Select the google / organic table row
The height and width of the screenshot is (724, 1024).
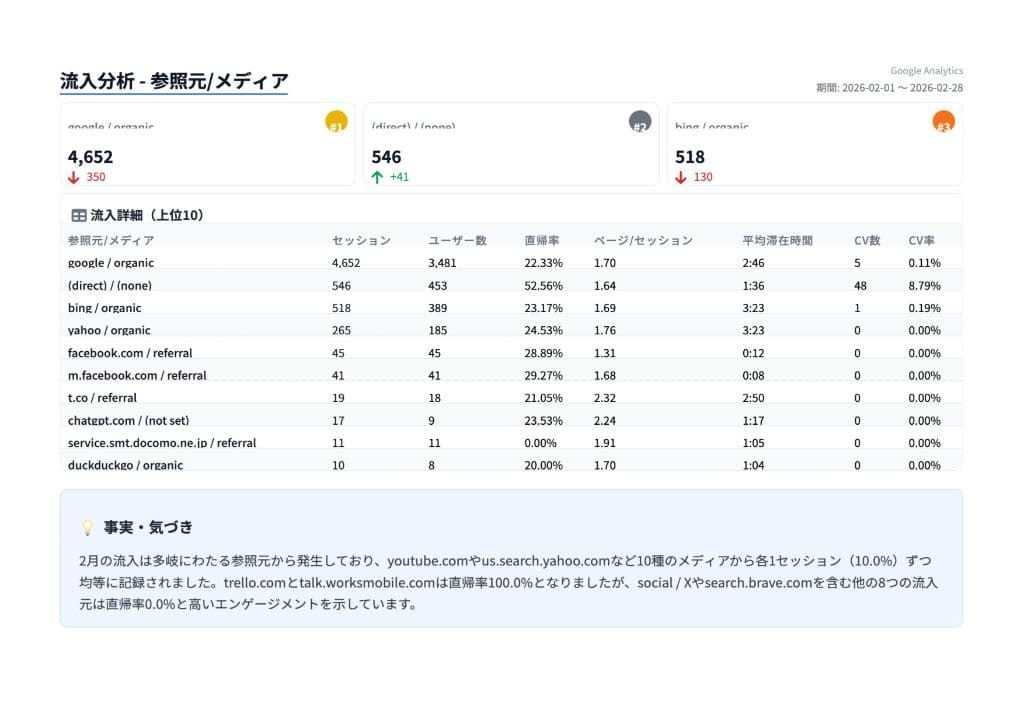pyautogui.click(x=400, y=262)
